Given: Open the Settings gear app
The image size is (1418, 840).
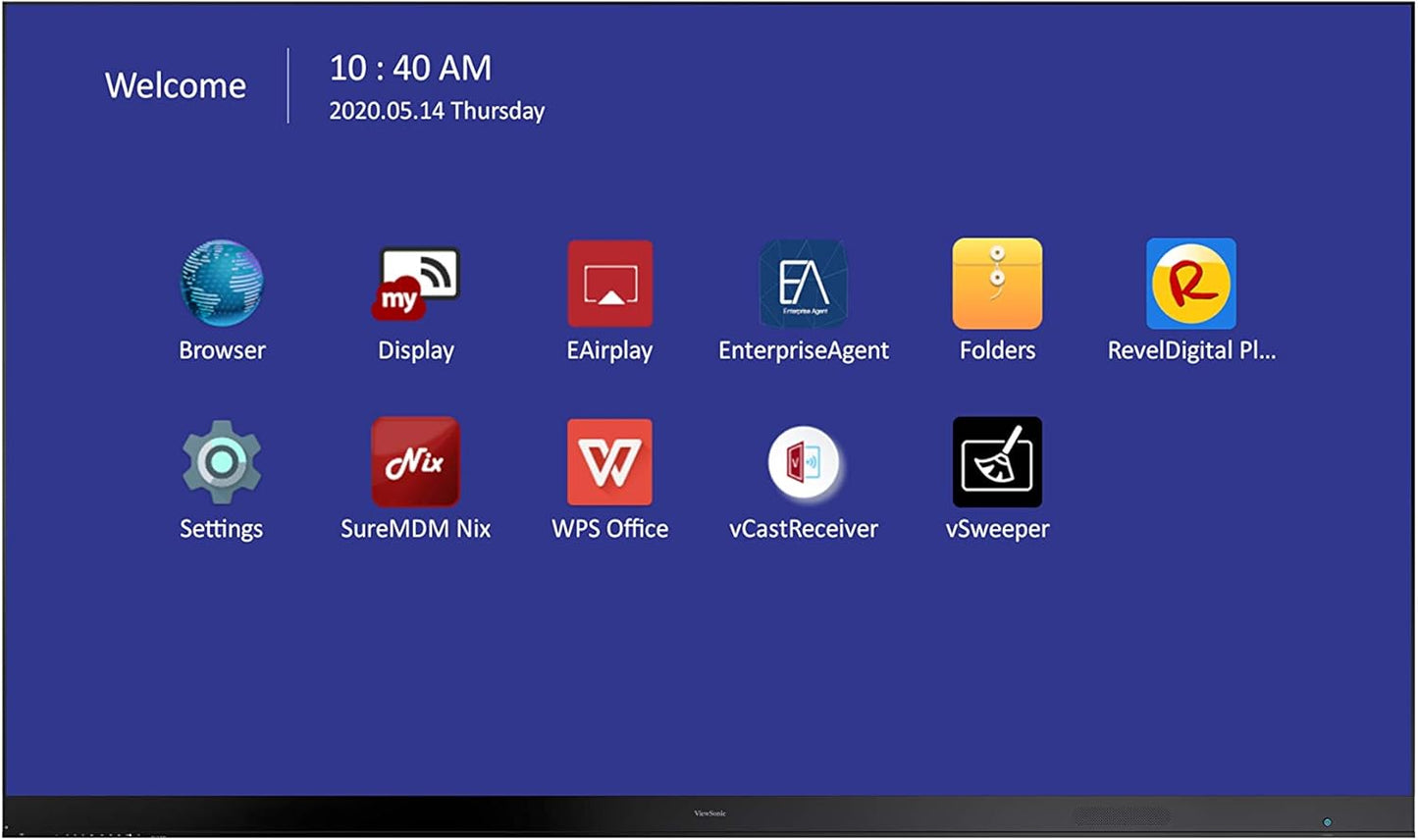Looking at the screenshot, I should [x=222, y=462].
